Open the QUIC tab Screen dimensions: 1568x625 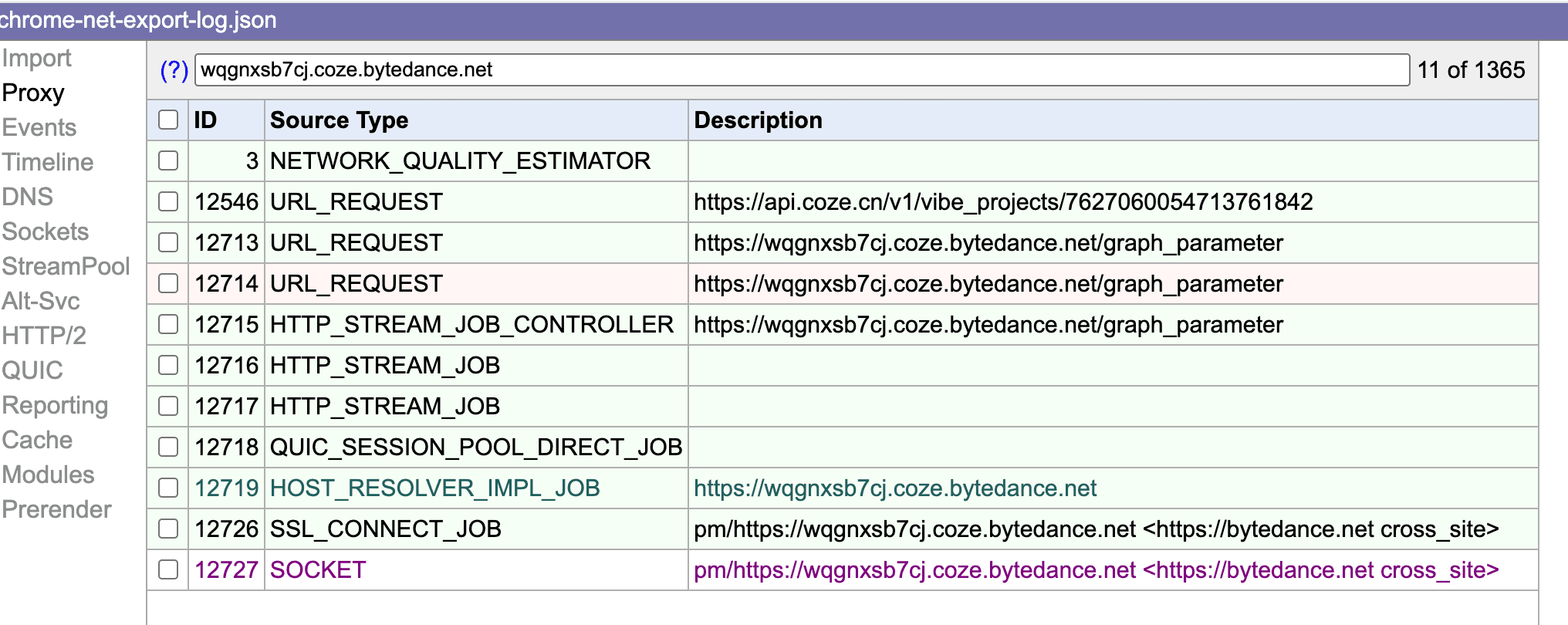(x=32, y=370)
